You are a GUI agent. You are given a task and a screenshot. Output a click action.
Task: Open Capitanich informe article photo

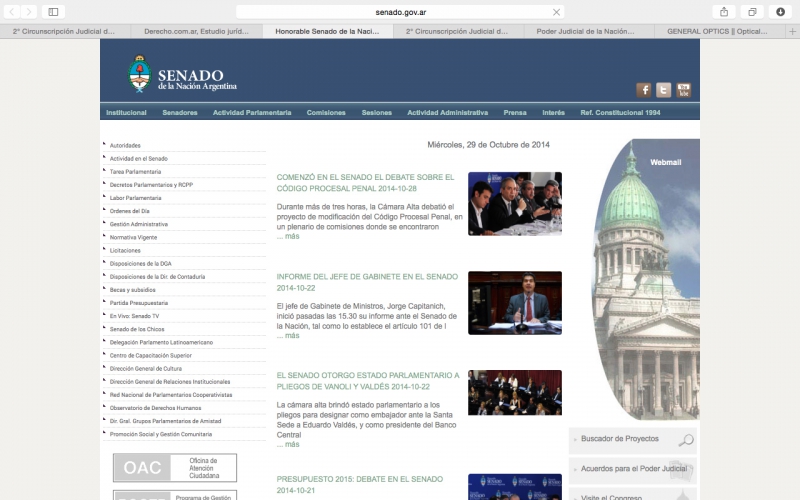pyautogui.click(x=515, y=303)
